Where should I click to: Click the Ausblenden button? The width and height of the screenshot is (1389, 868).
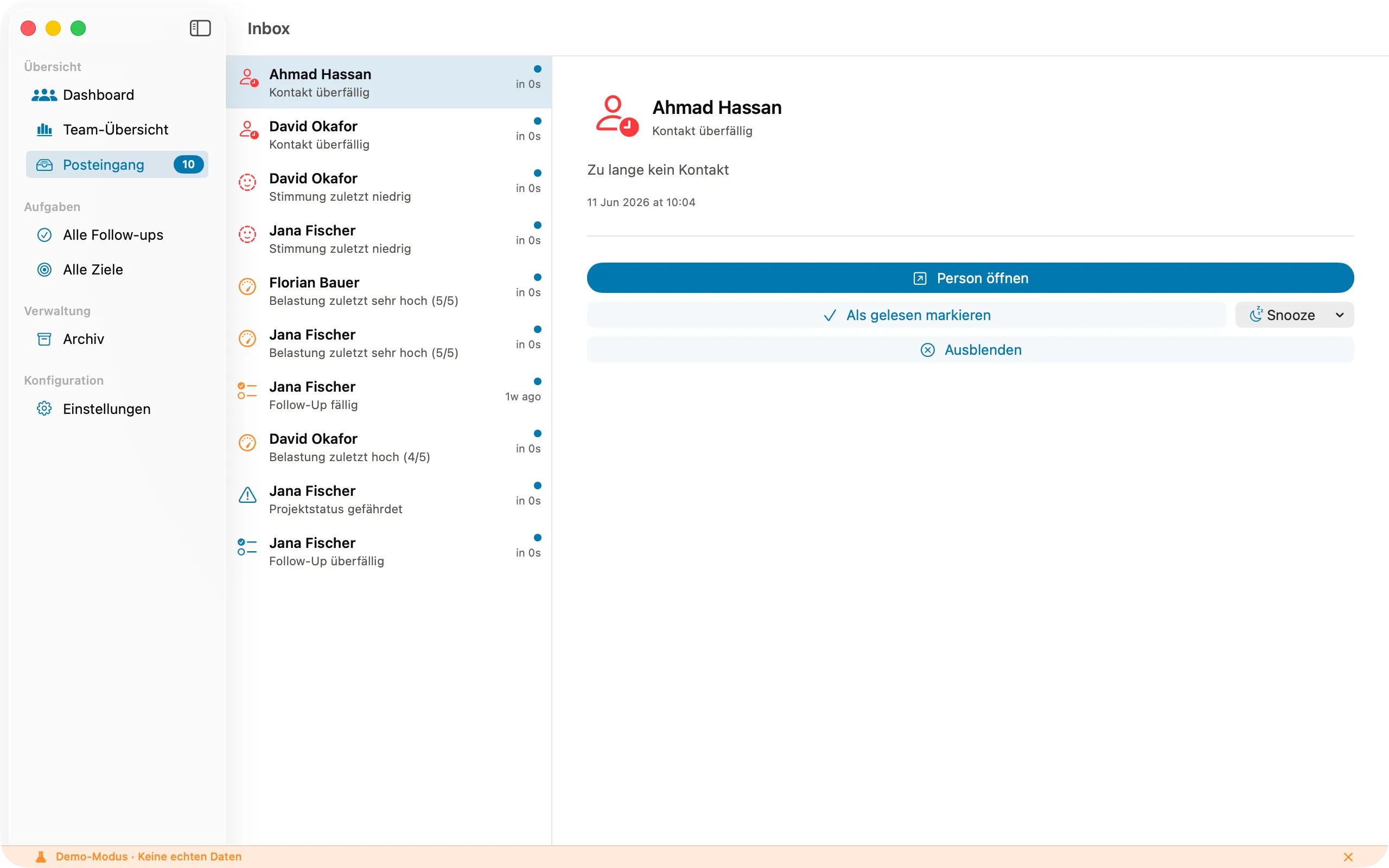(970, 349)
